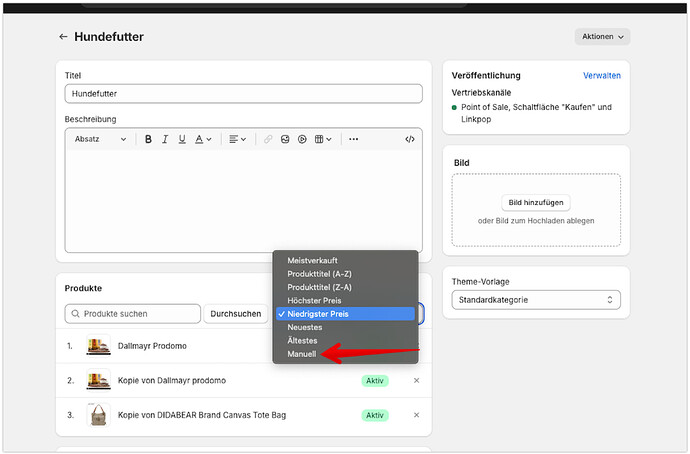Remove Kopie von Dallmayr prodomo from collection
Image resolution: width=690 pixels, height=454 pixels.
[x=416, y=380]
